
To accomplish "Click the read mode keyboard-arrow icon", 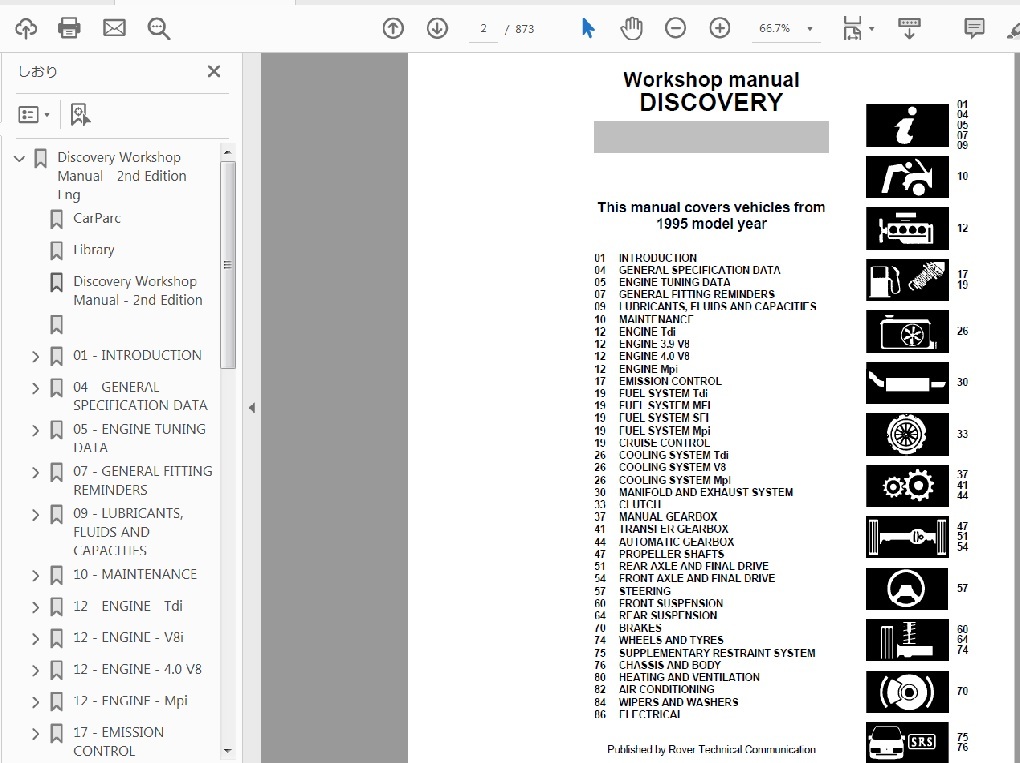I will point(909,29).
